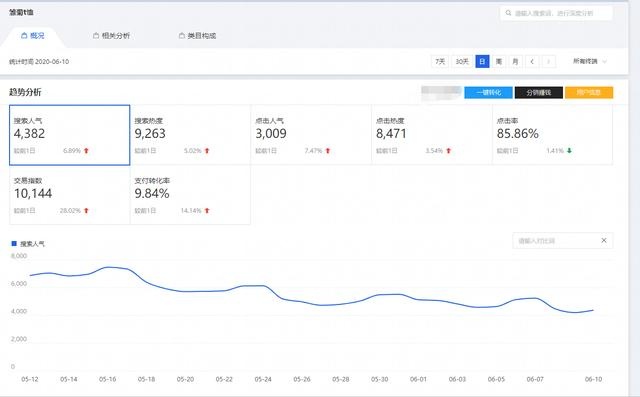Click the red up arrow beside 28.02%
640x397 pixels.
[86, 211]
